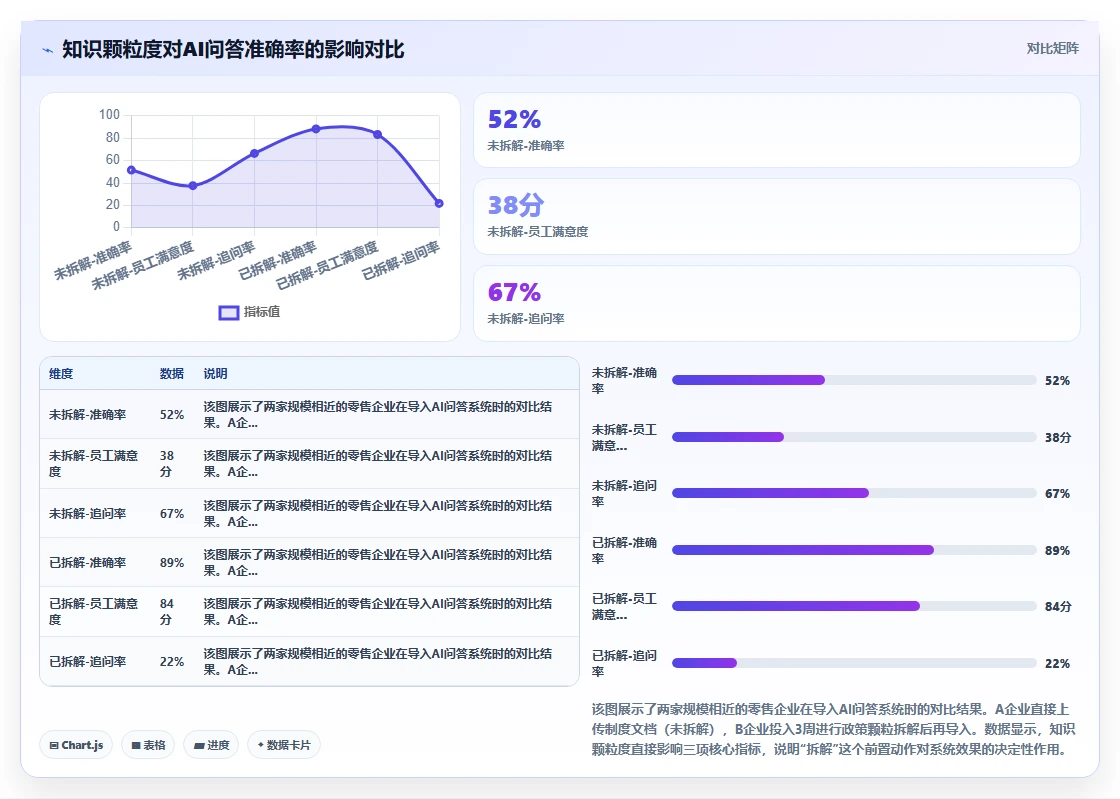This screenshot has height=799, width=1120.
Task: Click the 对比矩阵 label in header
Action: (x=1052, y=49)
